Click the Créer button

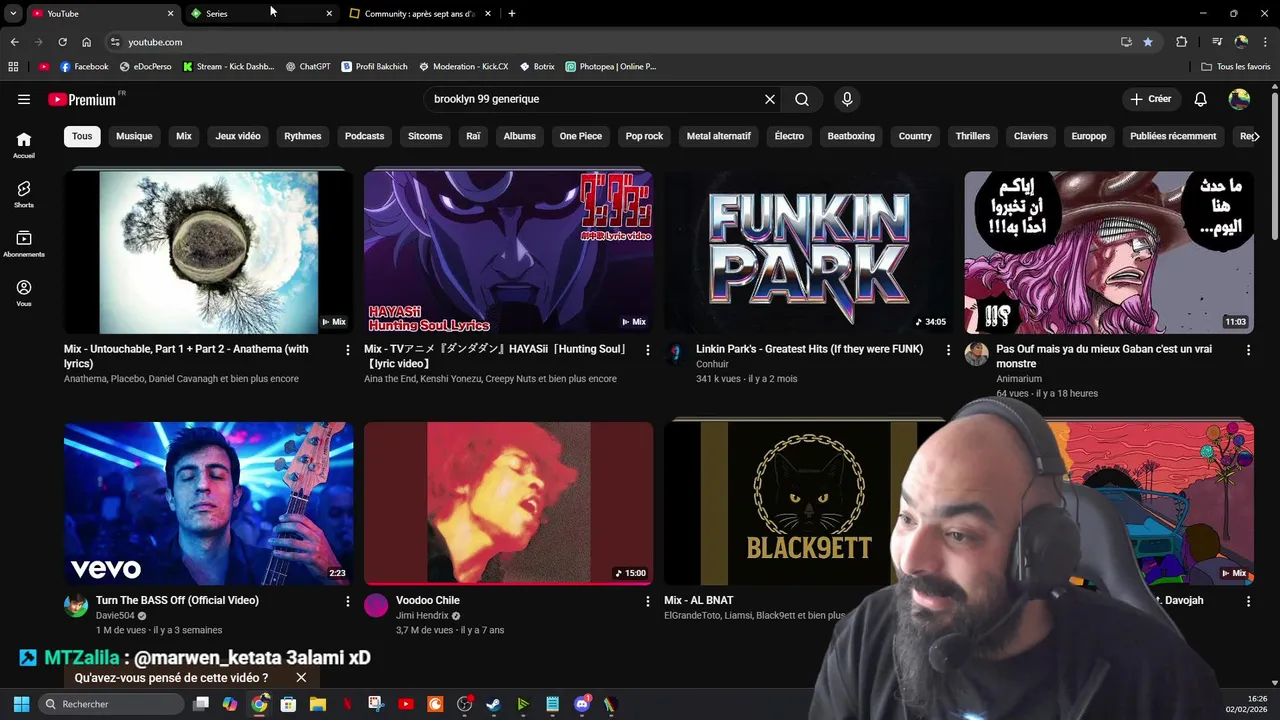tap(1150, 99)
